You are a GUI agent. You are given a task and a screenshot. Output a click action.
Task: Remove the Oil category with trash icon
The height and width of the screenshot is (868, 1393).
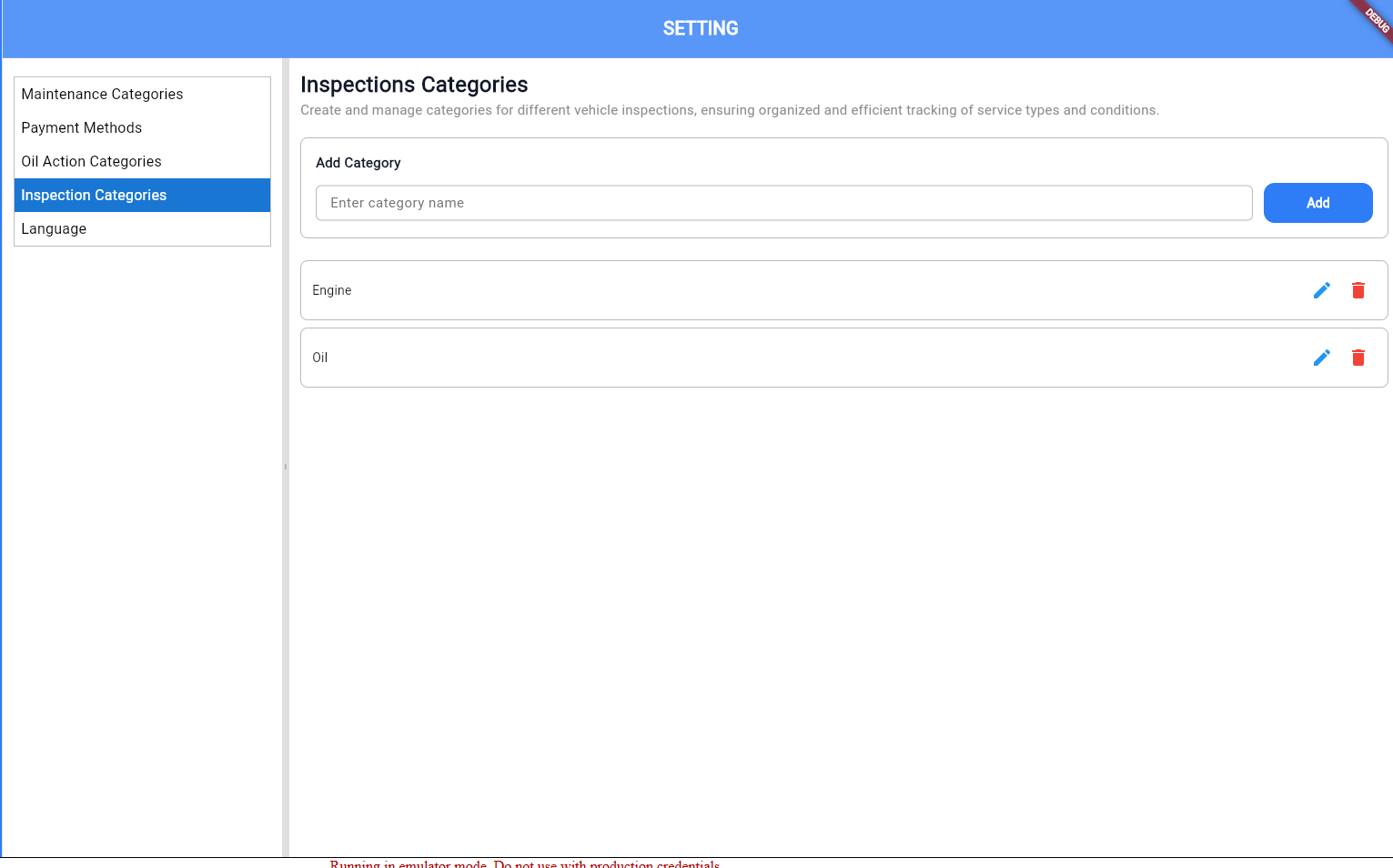(x=1358, y=358)
